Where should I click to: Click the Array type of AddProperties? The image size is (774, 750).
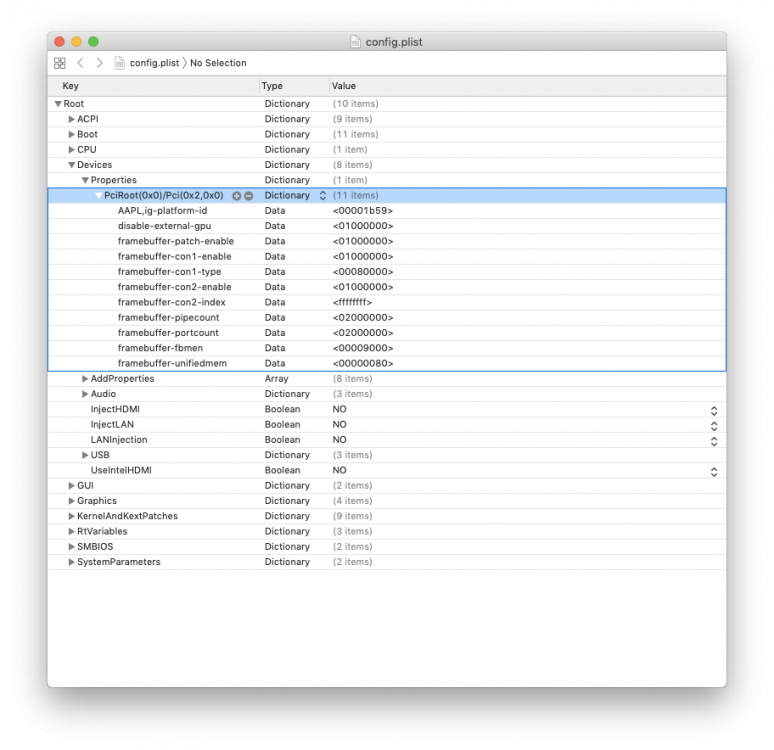pos(276,379)
